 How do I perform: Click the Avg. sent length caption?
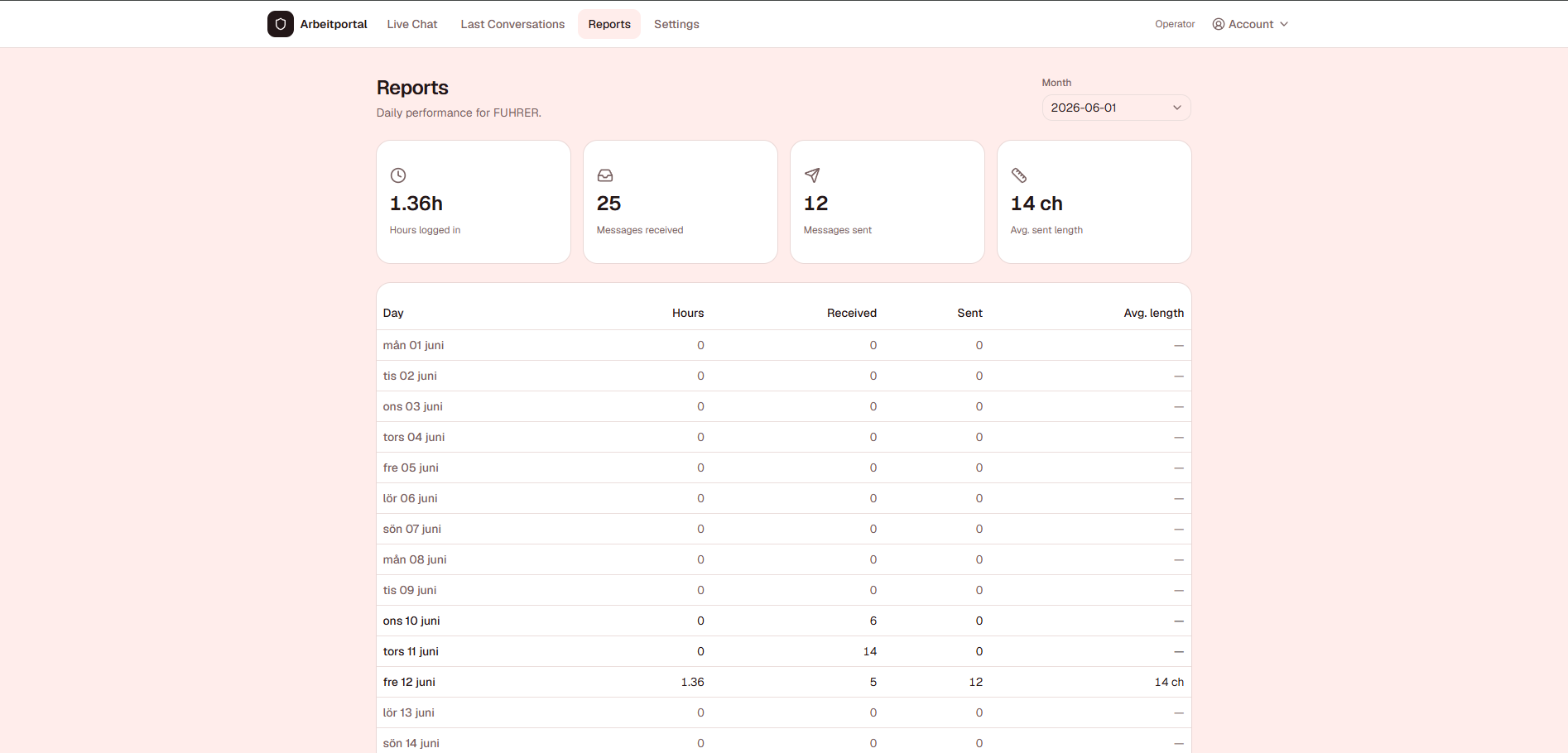click(1046, 230)
